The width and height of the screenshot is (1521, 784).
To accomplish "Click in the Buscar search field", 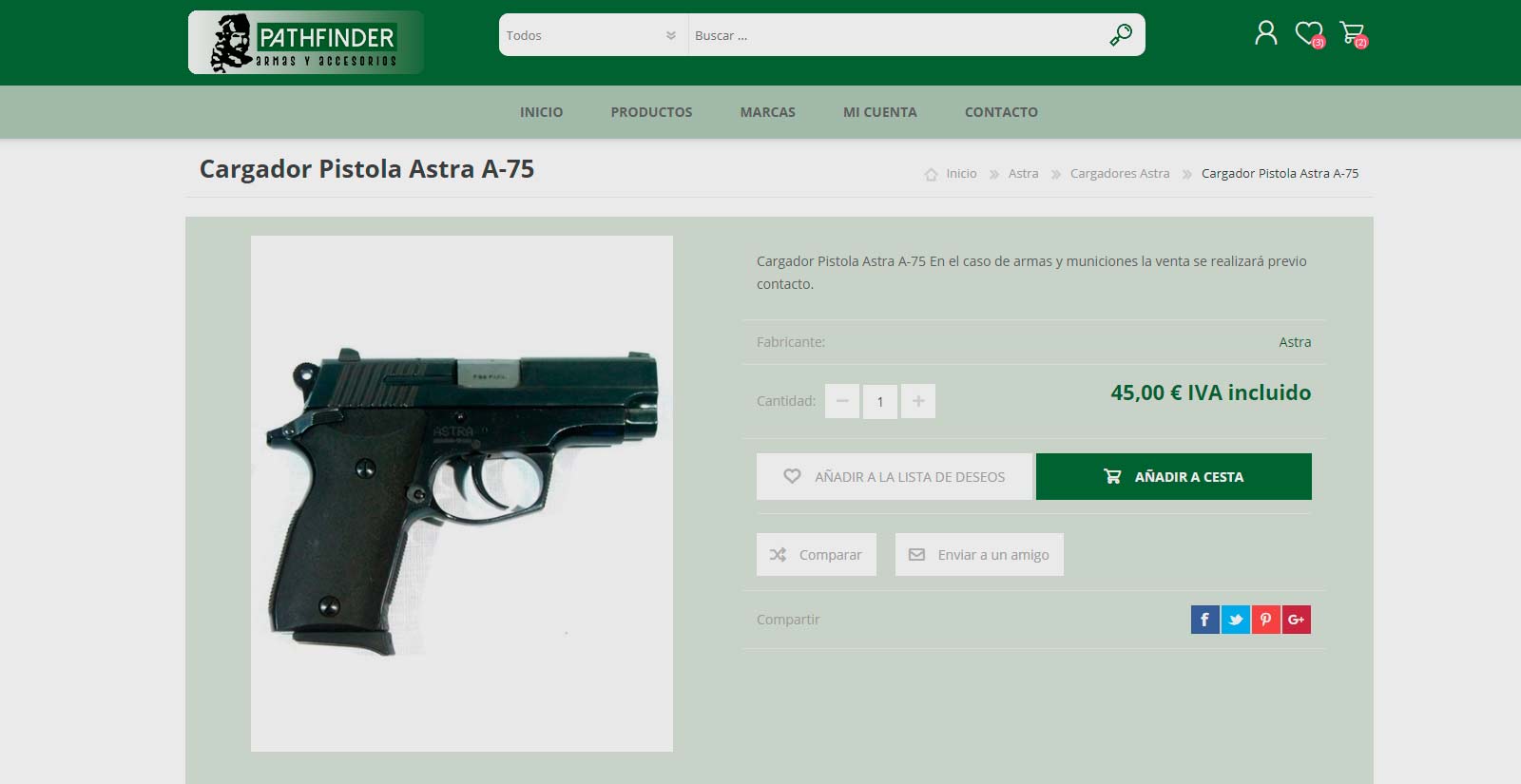I will pos(894,35).
